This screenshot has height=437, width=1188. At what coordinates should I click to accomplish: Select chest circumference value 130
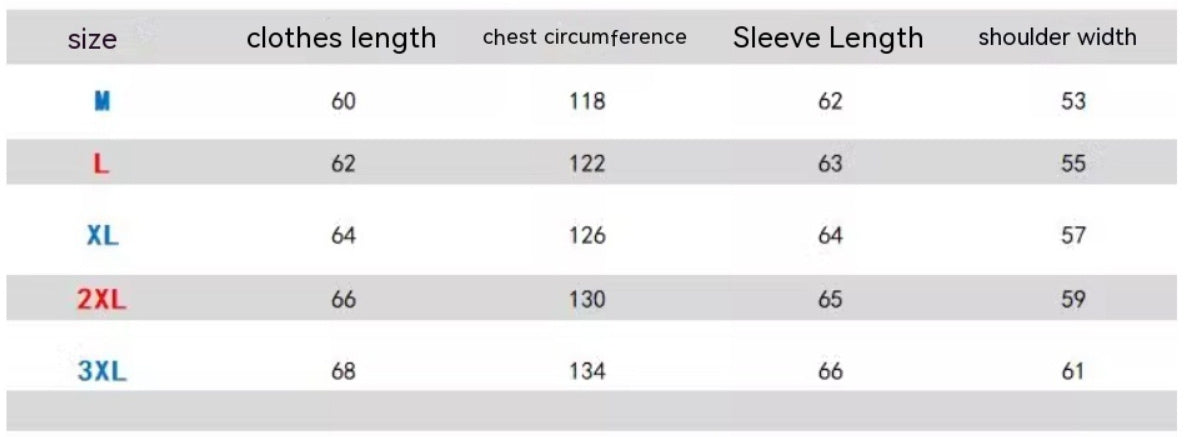click(586, 300)
